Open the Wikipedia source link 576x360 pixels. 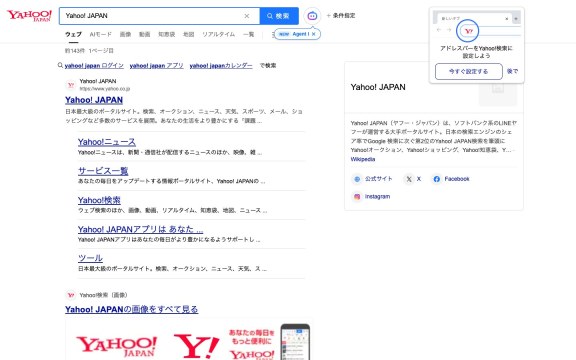(363, 159)
